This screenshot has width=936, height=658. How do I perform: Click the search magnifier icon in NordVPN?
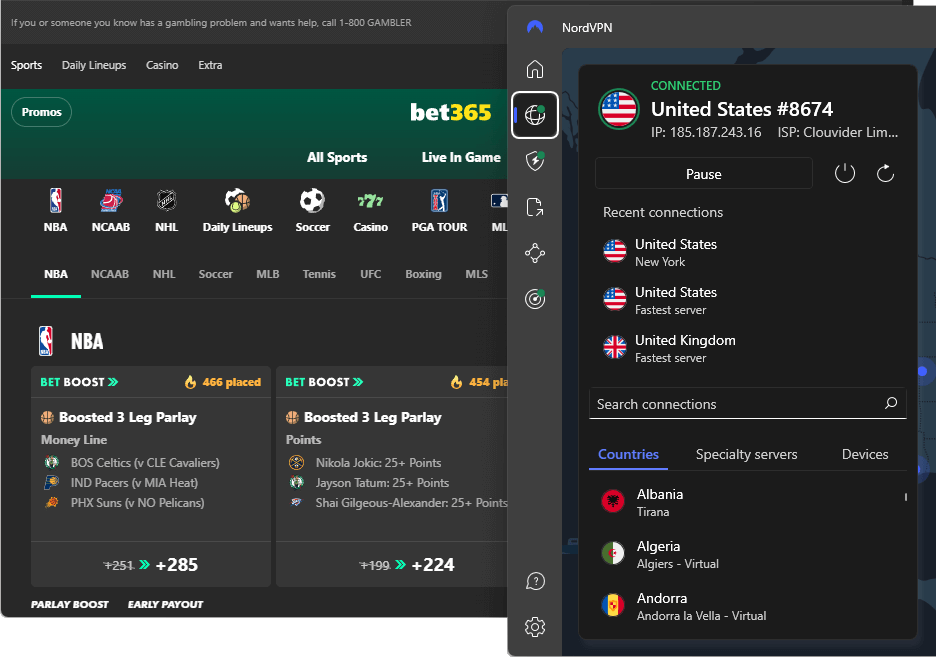(891, 403)
